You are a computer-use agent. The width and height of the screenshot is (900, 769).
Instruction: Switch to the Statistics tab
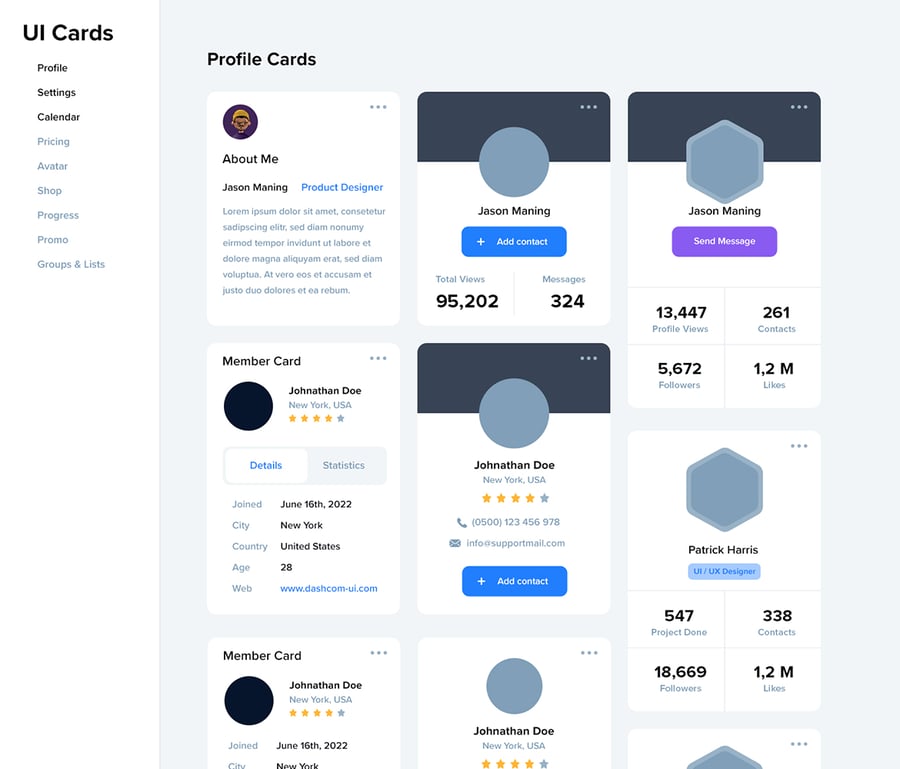(344, 465)
